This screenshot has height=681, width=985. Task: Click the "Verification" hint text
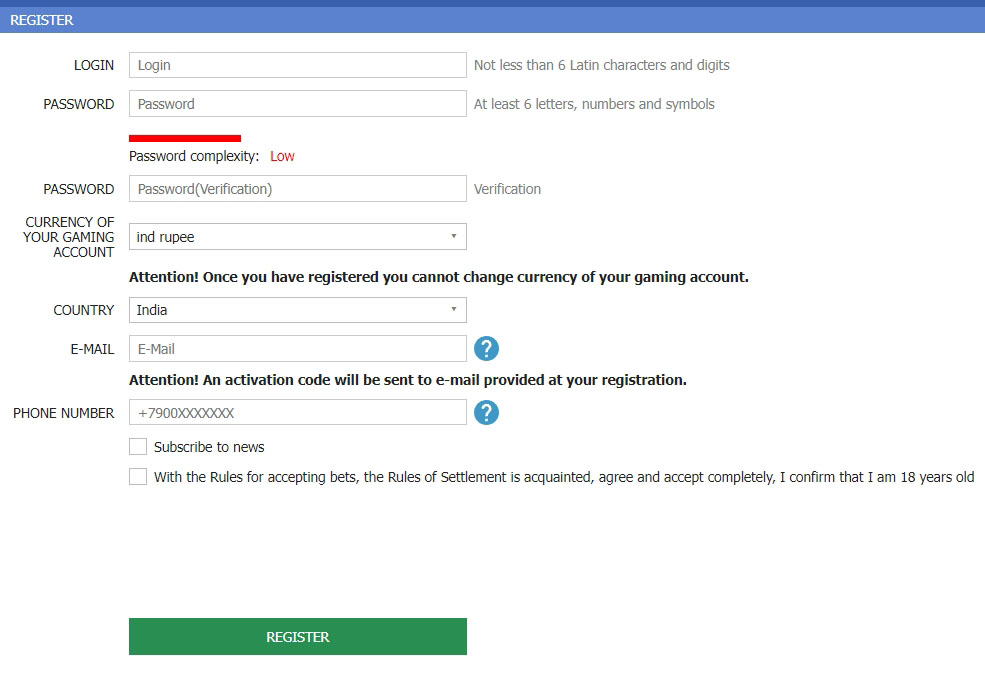pyautogui.click(x=507, y=189)
